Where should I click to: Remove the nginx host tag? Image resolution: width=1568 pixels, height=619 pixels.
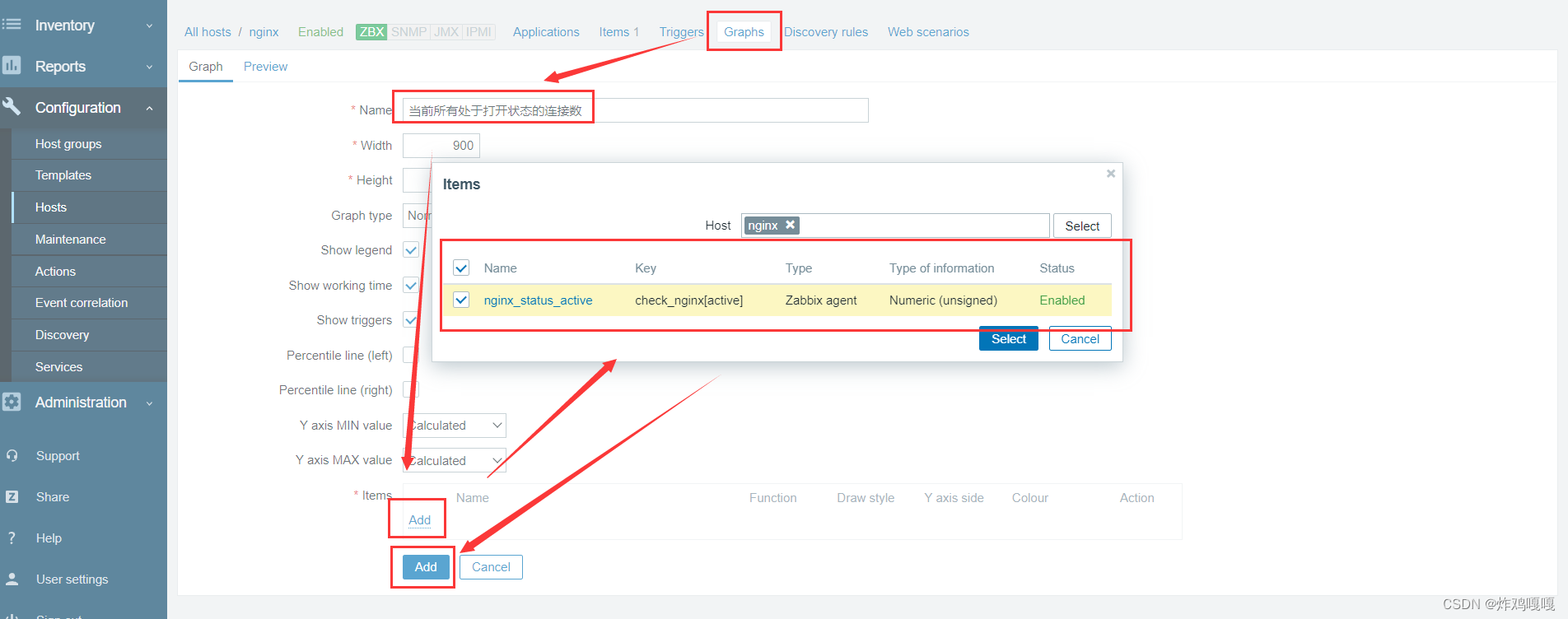[790, 225]
